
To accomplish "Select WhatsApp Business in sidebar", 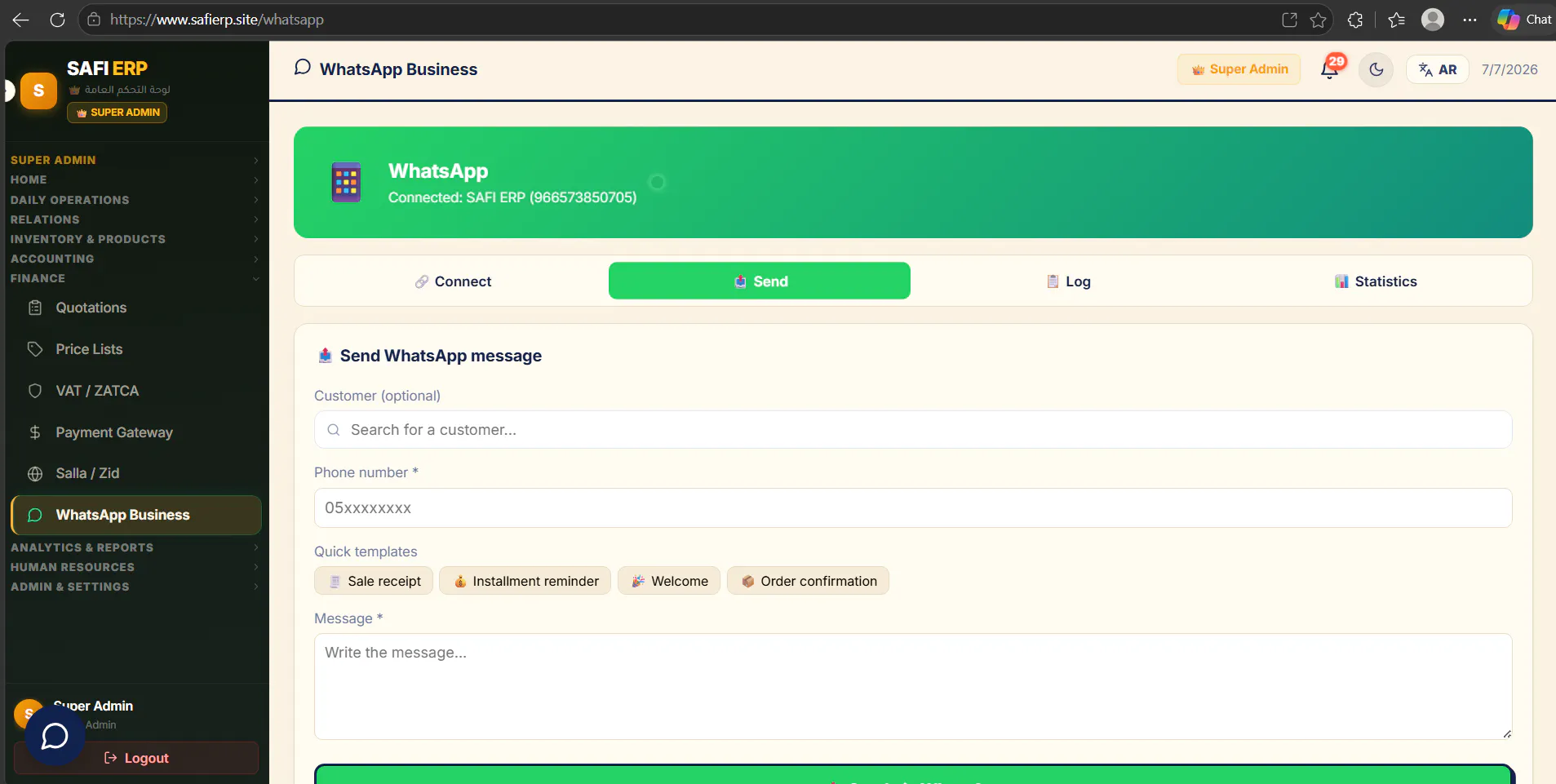I will pos(136,515).
